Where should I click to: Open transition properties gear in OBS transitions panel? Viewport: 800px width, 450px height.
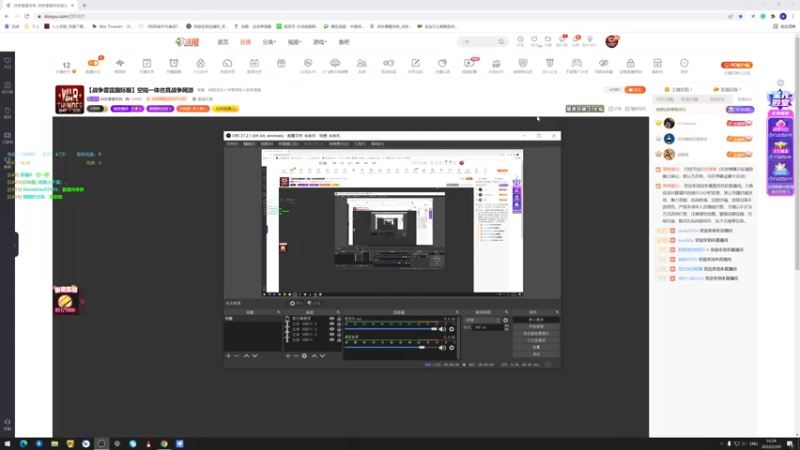tap(506, 320)
